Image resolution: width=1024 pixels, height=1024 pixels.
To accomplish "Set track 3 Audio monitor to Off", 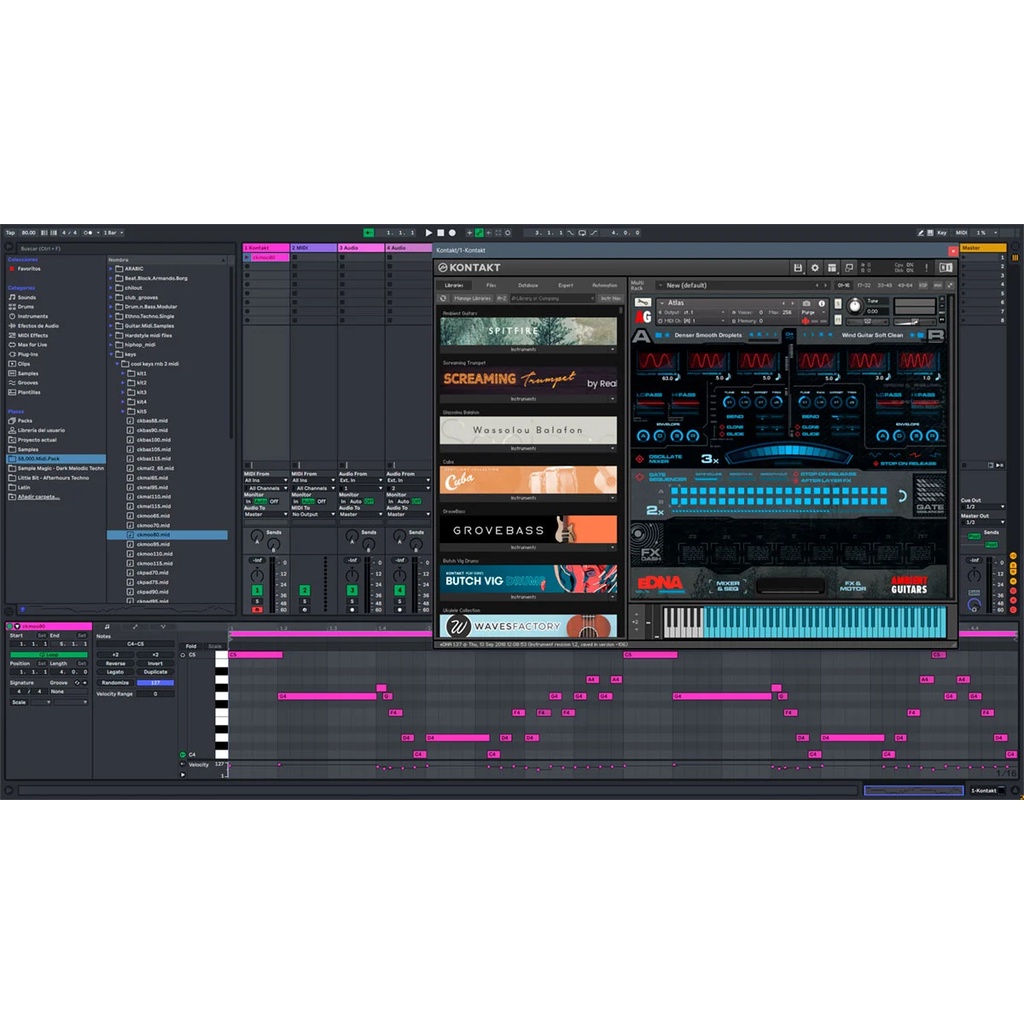I will (369, 501).
